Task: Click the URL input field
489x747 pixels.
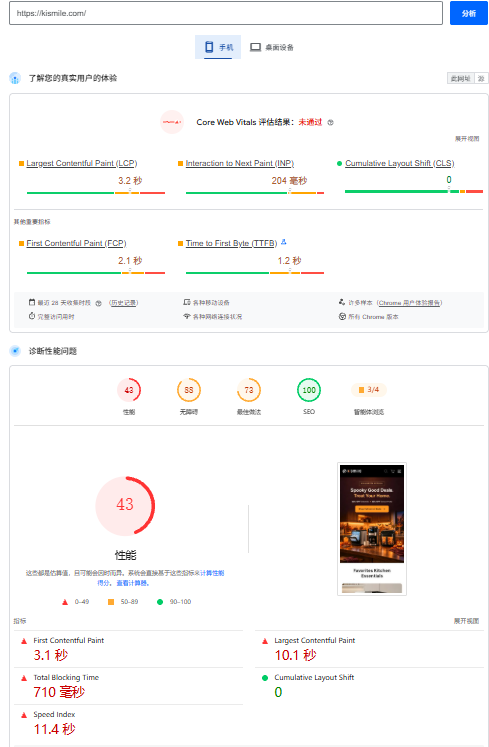Action: coord(225,13)
